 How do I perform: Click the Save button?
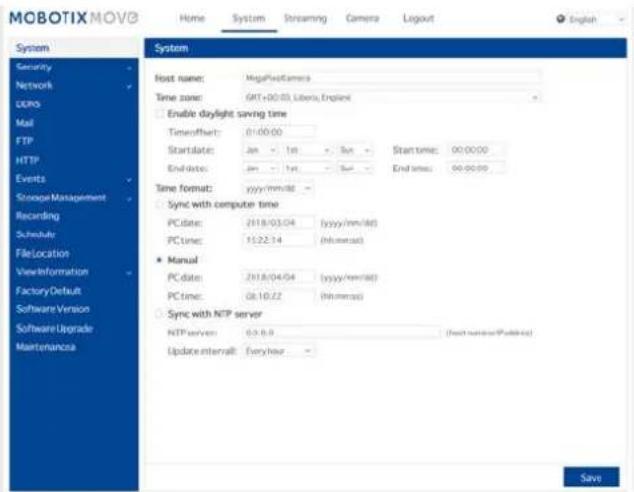[591, 477]
